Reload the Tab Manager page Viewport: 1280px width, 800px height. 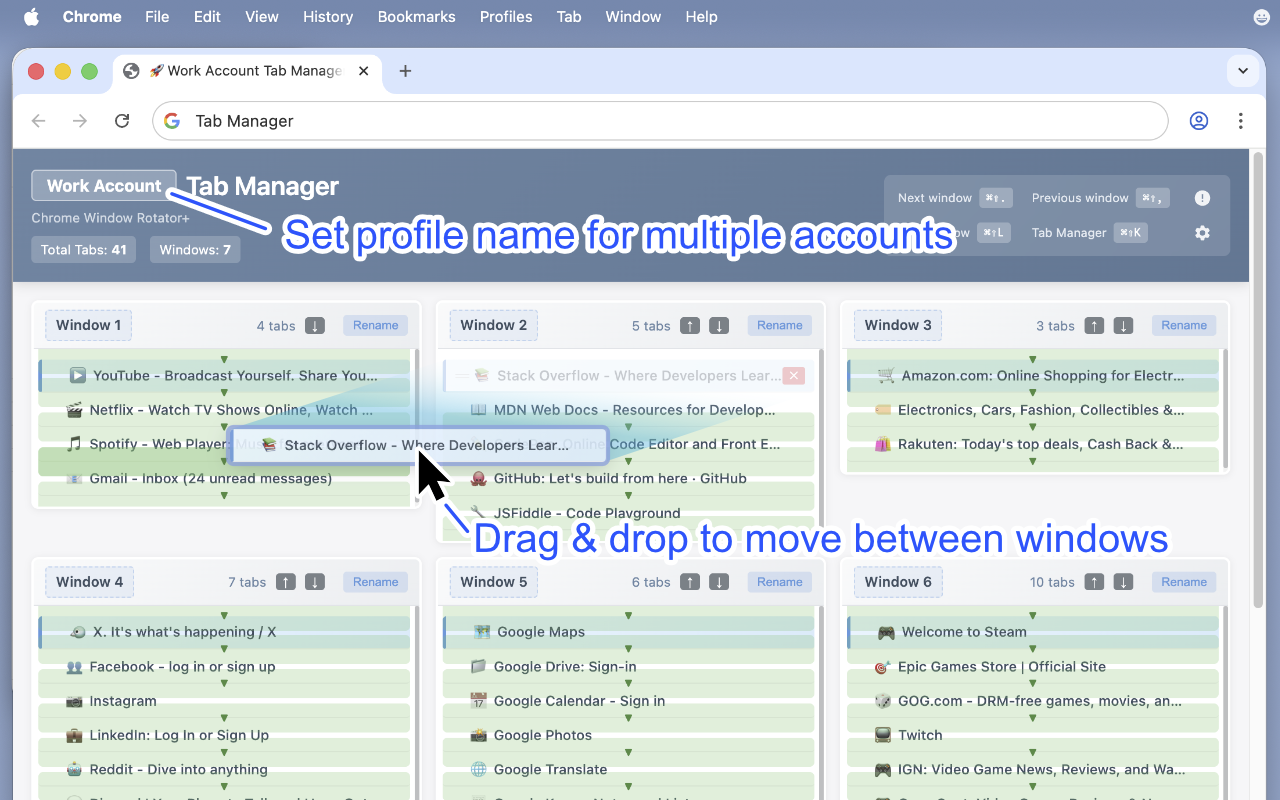pos(122,121)
